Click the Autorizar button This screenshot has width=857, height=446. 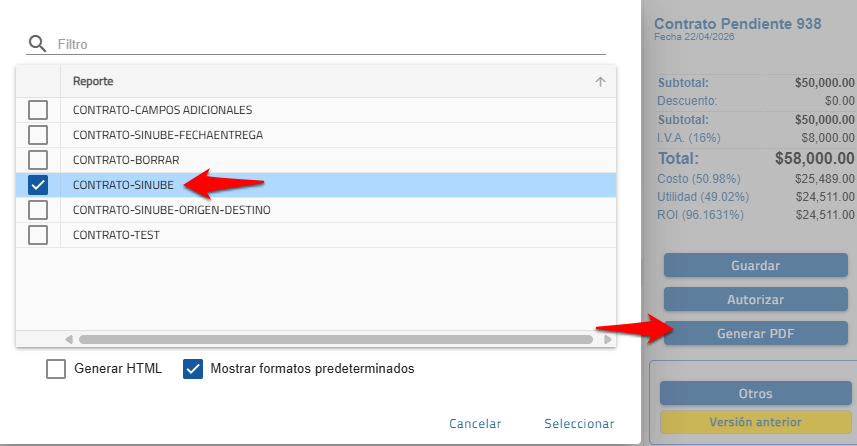[755, 300]
